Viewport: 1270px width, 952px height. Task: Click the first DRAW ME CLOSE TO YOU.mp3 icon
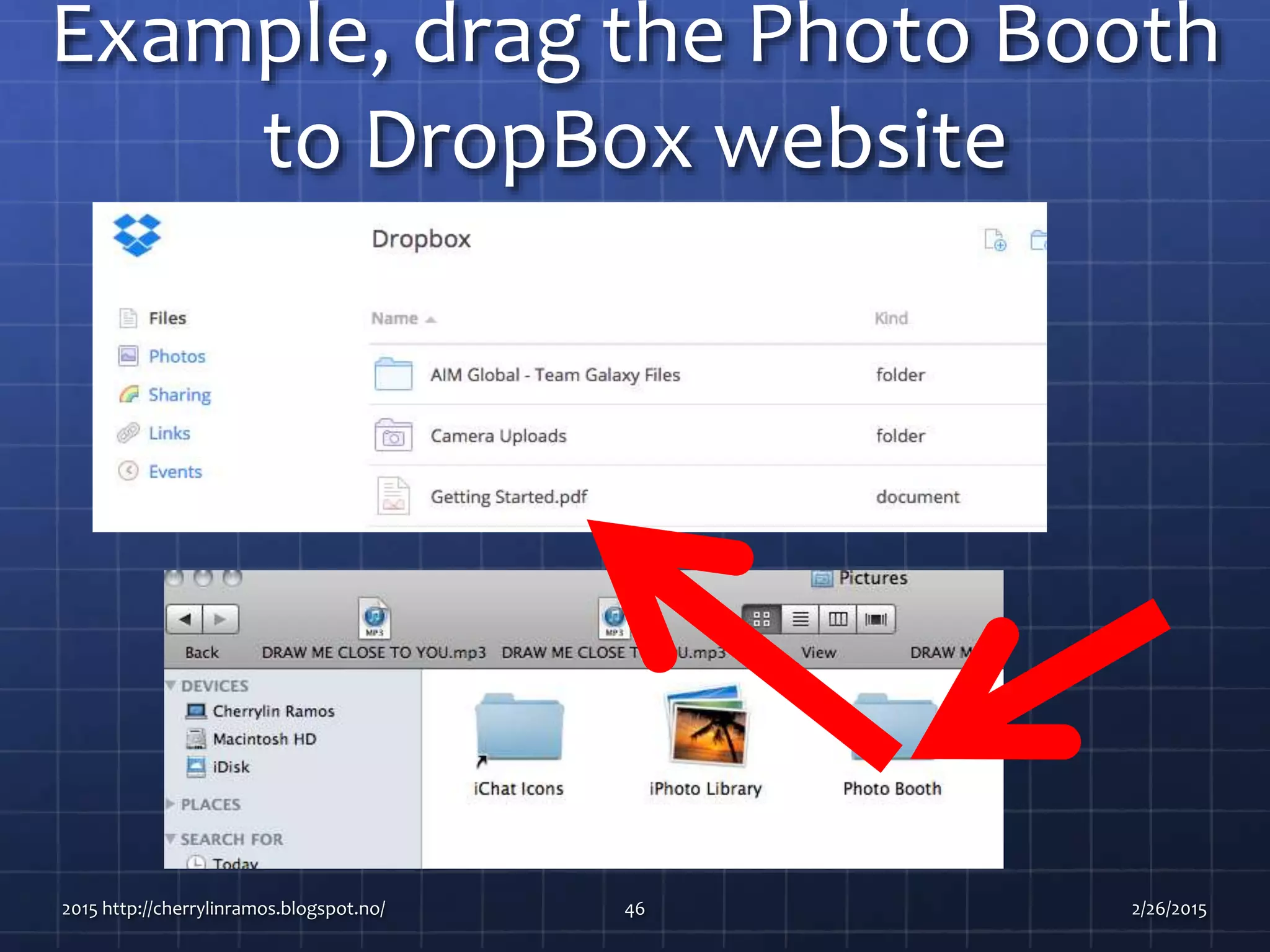pyautogui.click(x=375, y=617)
